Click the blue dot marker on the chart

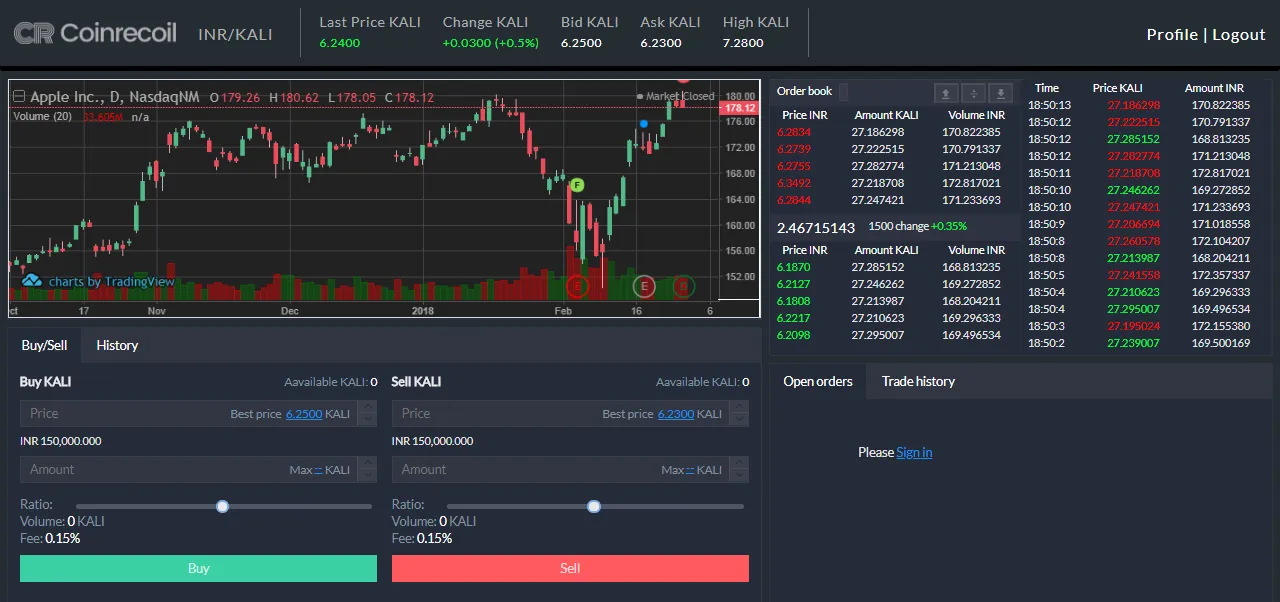click(x=643, y=124)
